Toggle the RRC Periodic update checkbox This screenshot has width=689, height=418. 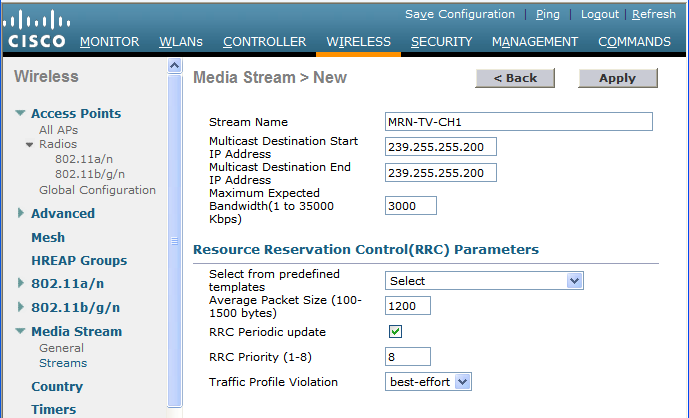tap(395, 331)
